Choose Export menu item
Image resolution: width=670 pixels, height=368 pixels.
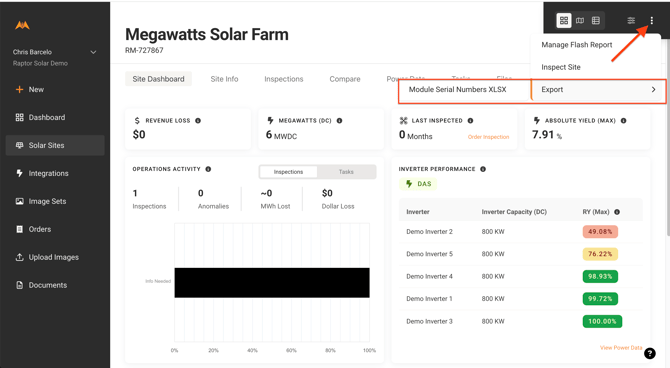598,90
